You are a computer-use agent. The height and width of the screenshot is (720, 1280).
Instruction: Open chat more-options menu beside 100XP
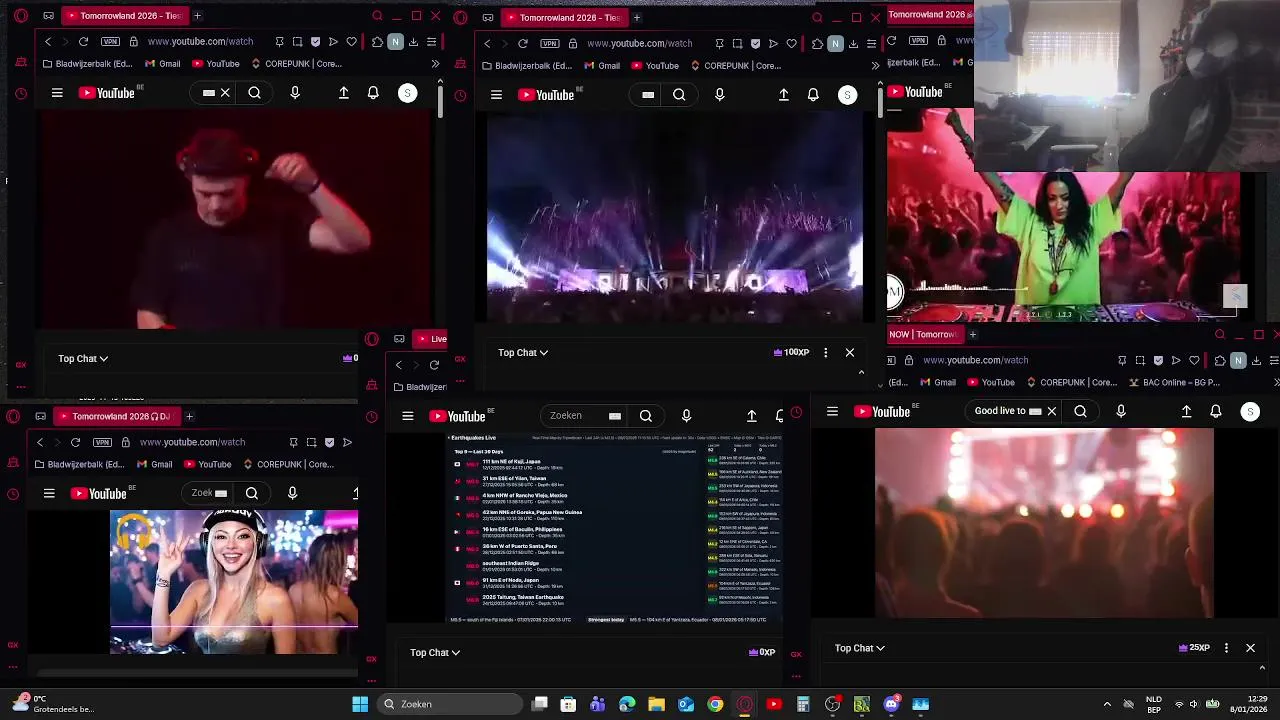point(825,352)
